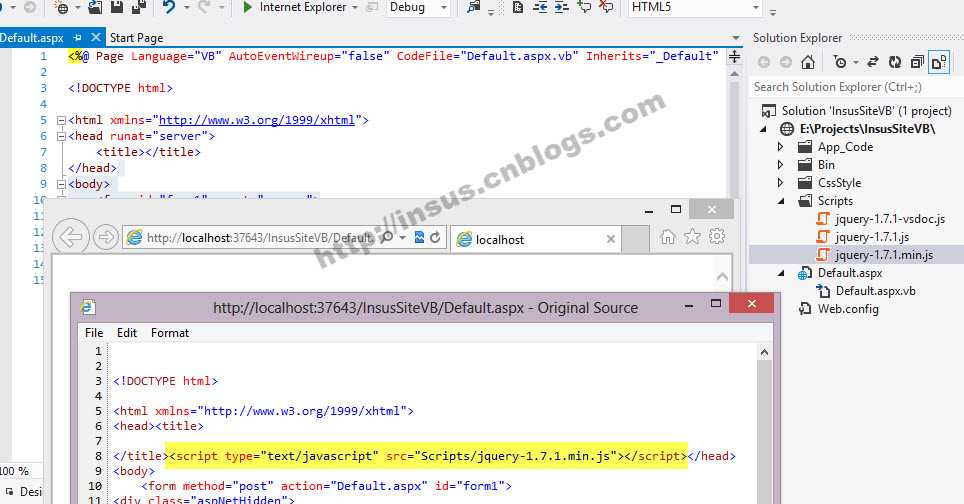
Task: Open the editor tab list dropdown arrow
Action: point(735,38)
